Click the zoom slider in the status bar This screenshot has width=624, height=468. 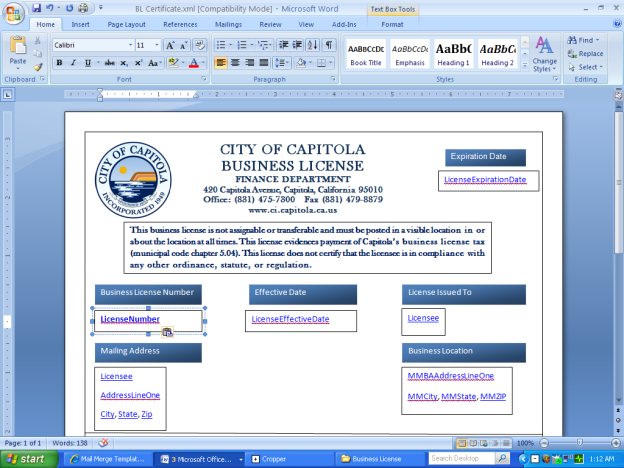click(x=578, y=442)
